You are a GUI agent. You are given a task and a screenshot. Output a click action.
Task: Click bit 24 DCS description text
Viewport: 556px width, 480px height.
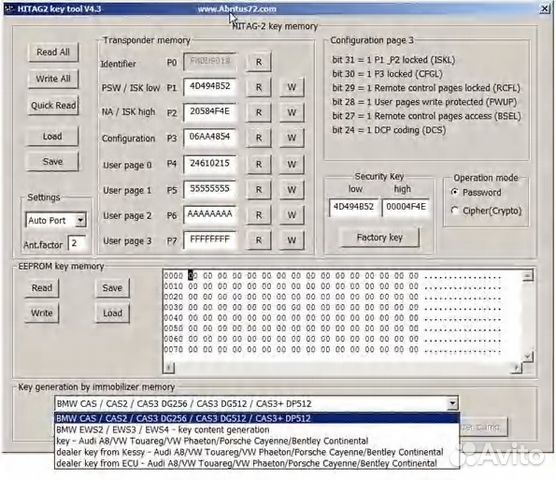point(389,130)
